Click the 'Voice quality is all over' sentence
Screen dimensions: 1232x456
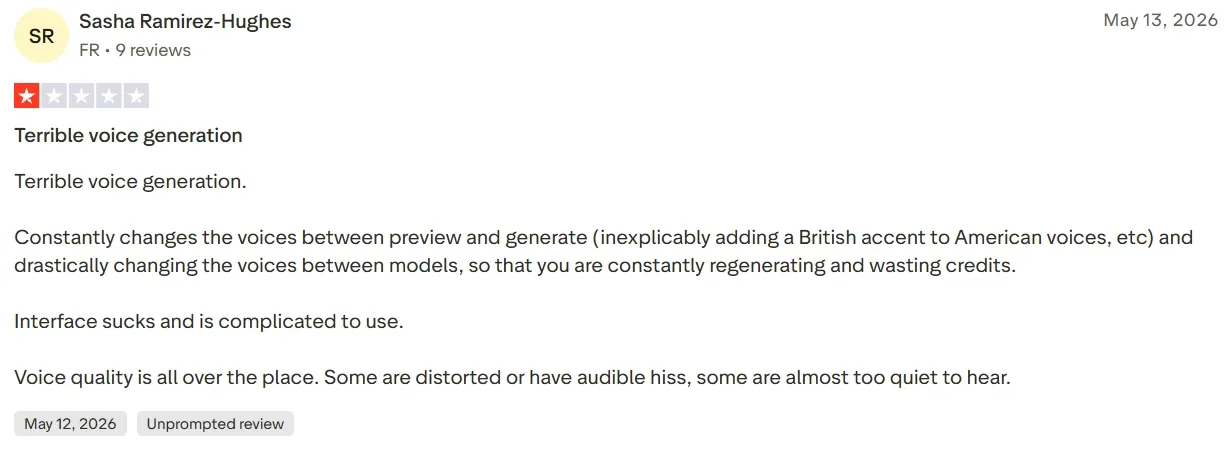pos(513,378)
